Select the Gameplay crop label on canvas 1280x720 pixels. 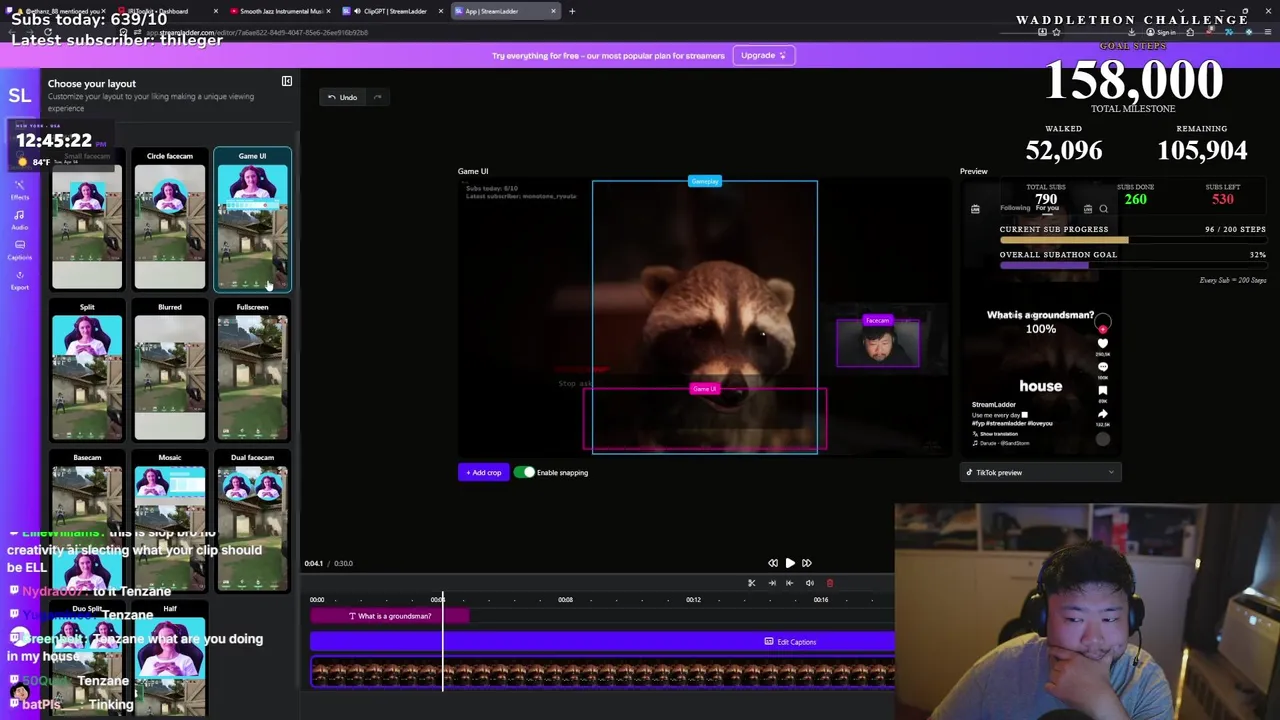(704, 181)
